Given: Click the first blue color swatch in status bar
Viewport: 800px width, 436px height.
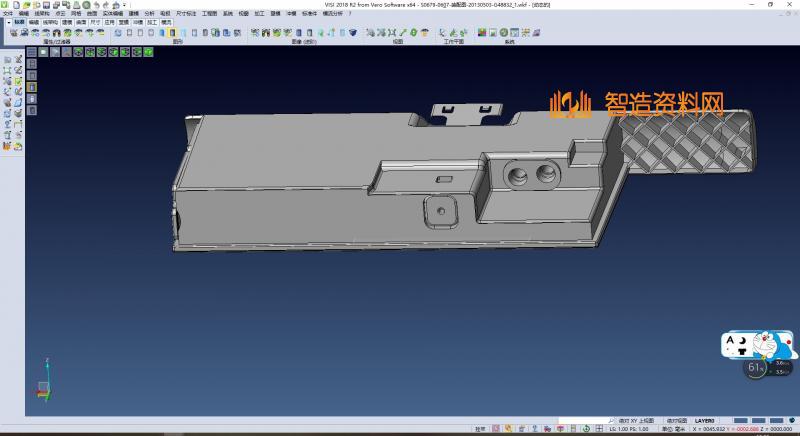Looking at the screenshot, I should 739,420.
